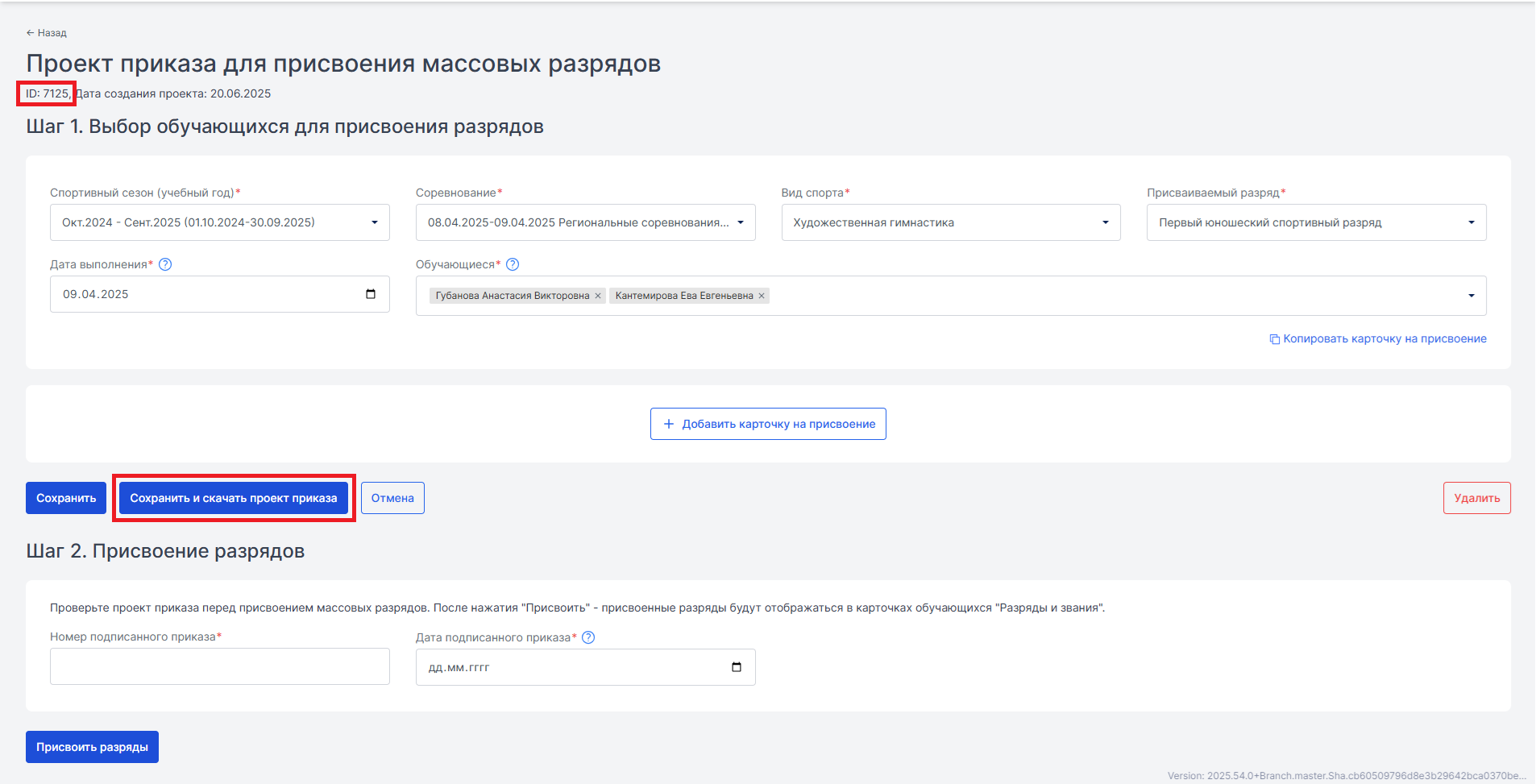The width and height of the screenshot is (1540, 784).
Task: Remove Кантемирова Ева Евгеньевна tag
Action: click(x=762, y=296)
